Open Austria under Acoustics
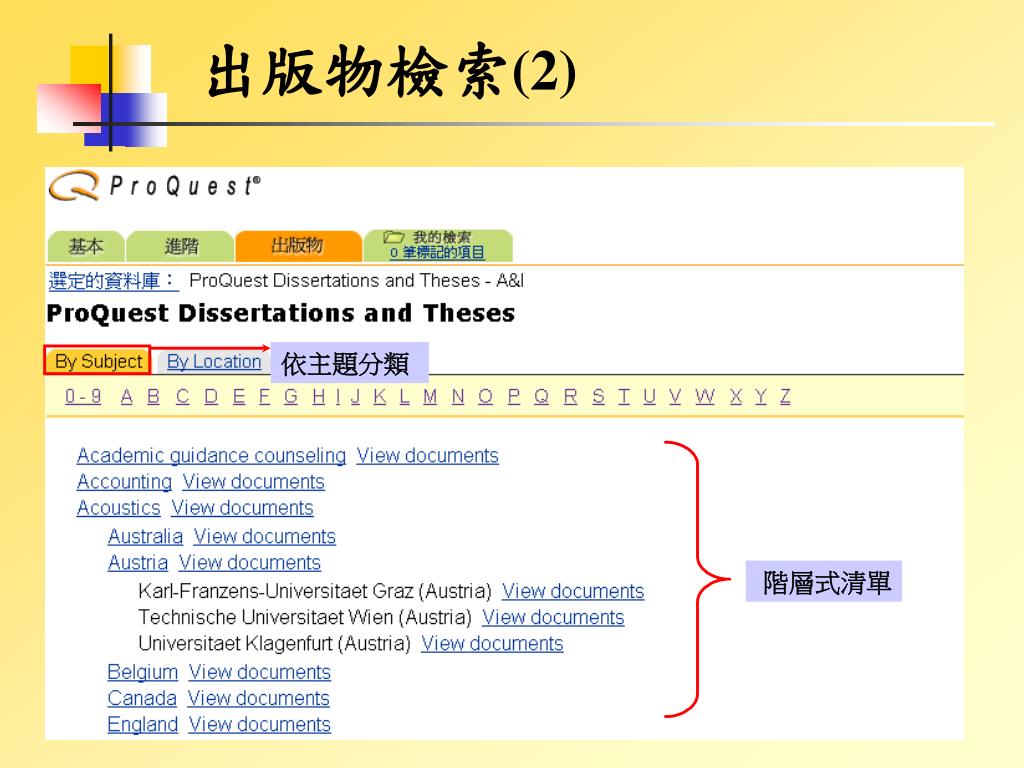This screenshot has width=1024, height=768. 138,562
